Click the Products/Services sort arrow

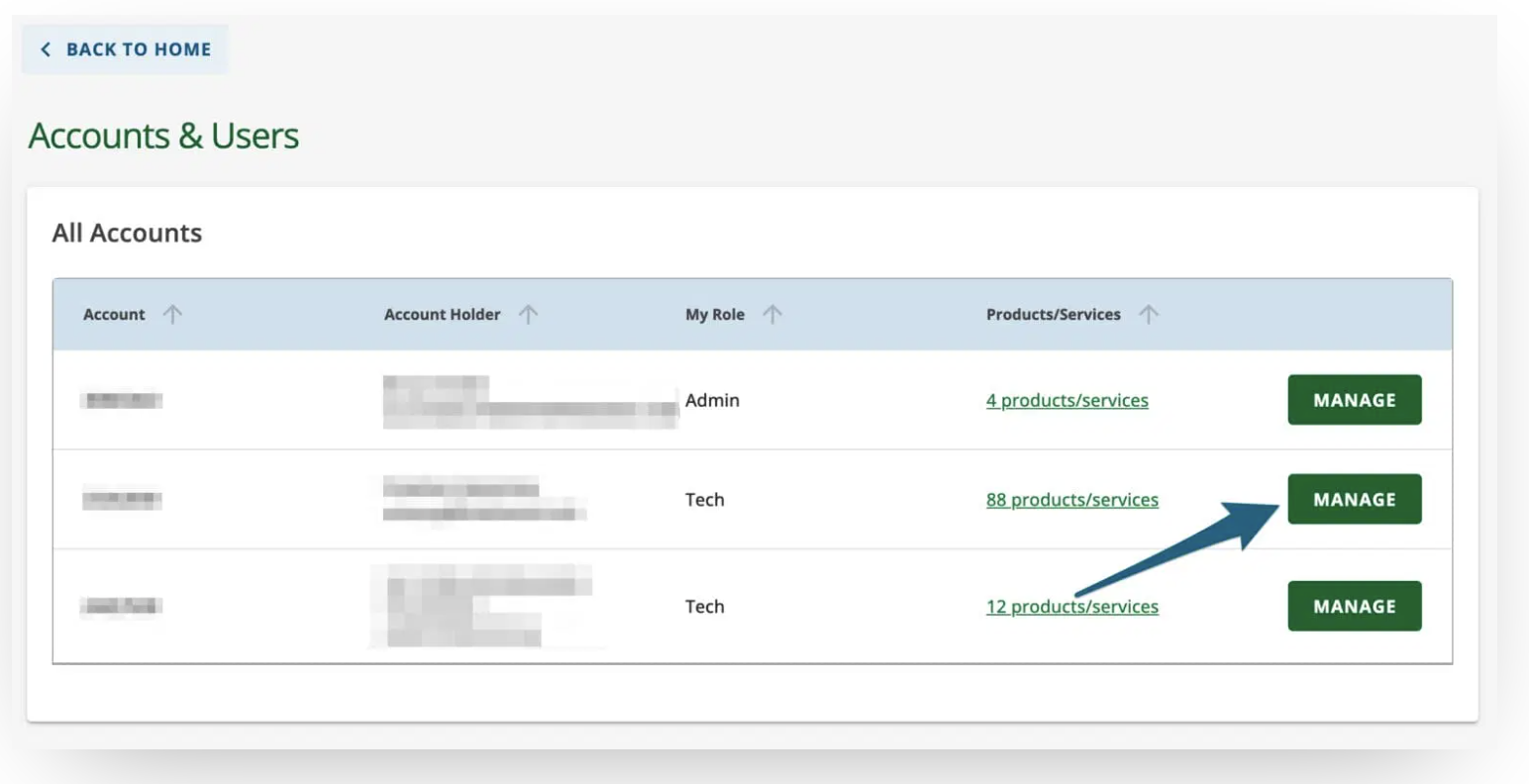click(x=1149, y=313)
